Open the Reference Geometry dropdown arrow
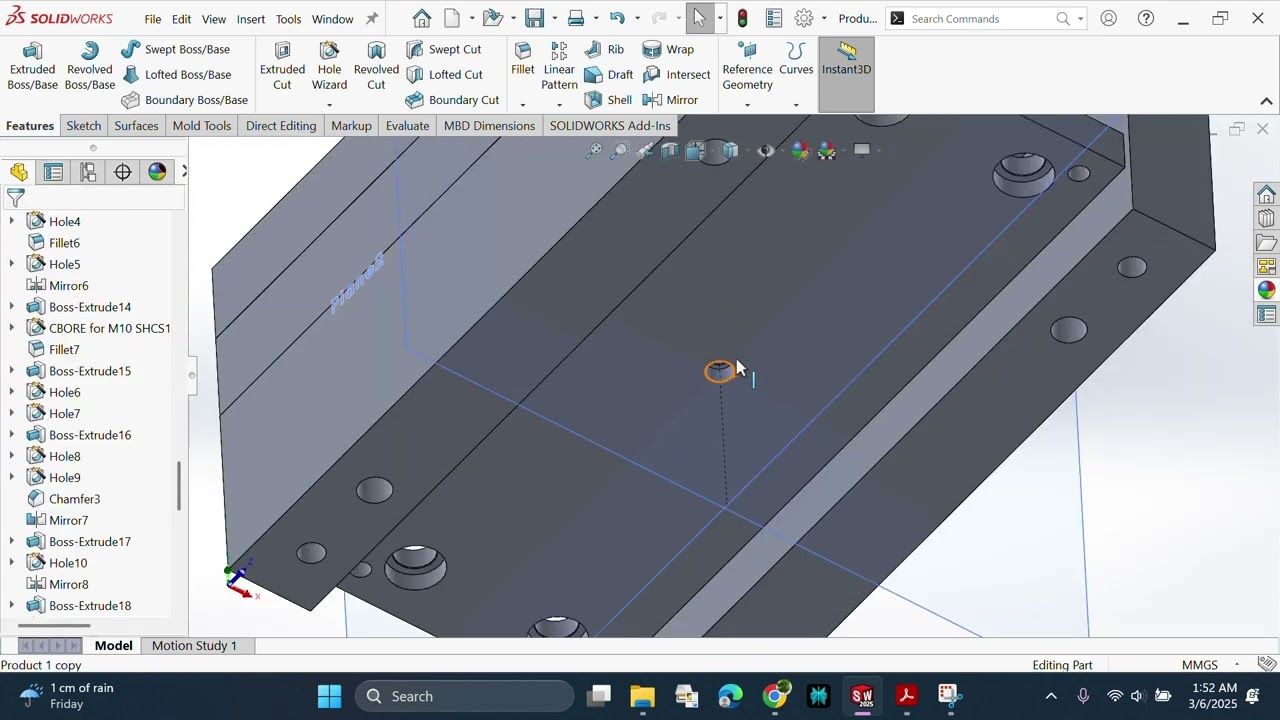This screenshot has height=720, width=1280. (747, 105)
